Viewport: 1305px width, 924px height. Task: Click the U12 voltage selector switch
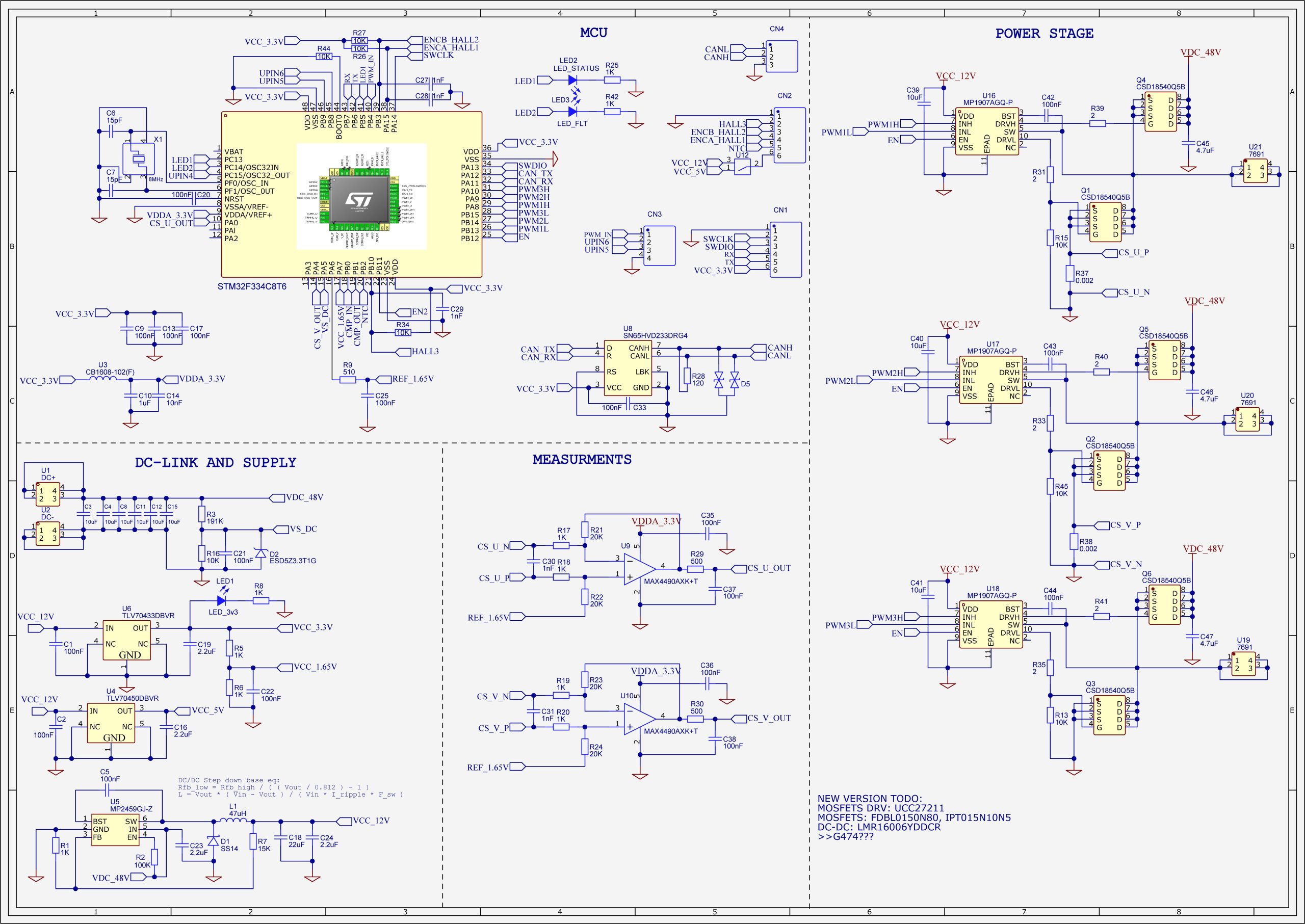(742, 167)
